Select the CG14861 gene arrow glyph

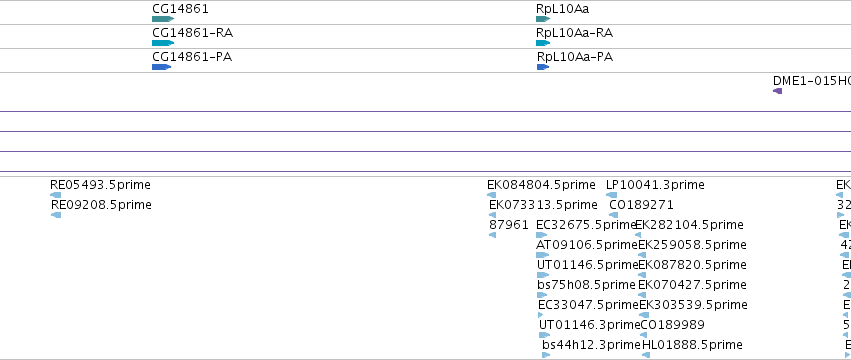click(x=163, y=19)
